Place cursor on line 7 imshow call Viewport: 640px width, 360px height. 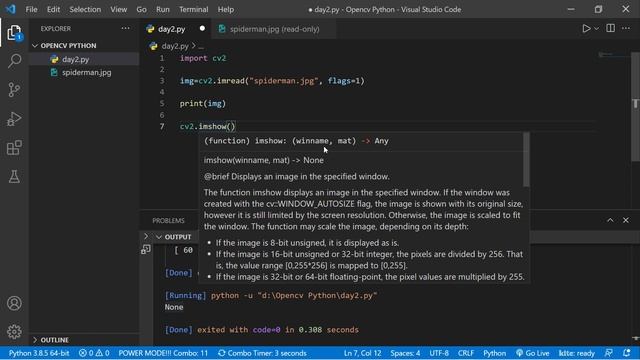[x=207, y=126]
